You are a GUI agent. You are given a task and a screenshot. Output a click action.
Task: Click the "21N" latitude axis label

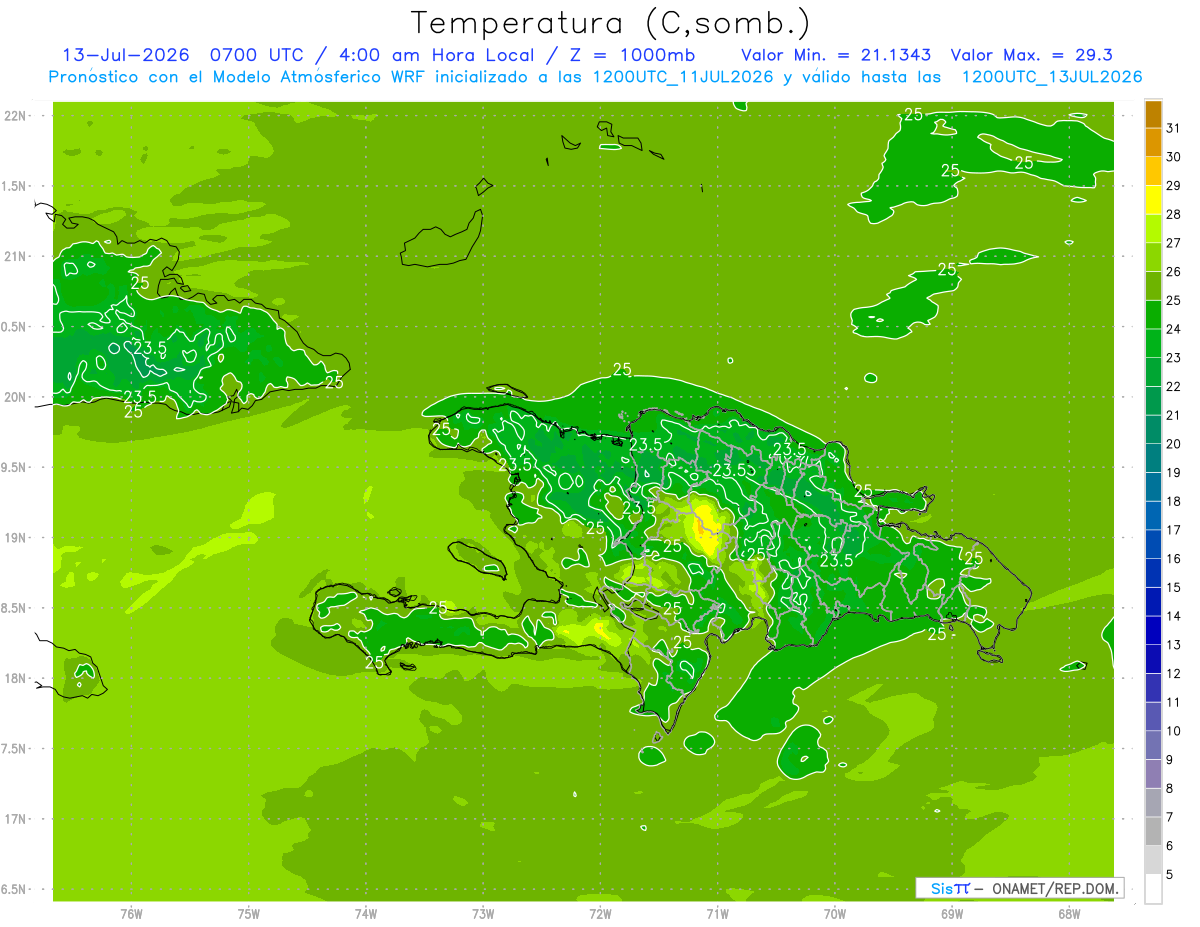click(14, 257)
